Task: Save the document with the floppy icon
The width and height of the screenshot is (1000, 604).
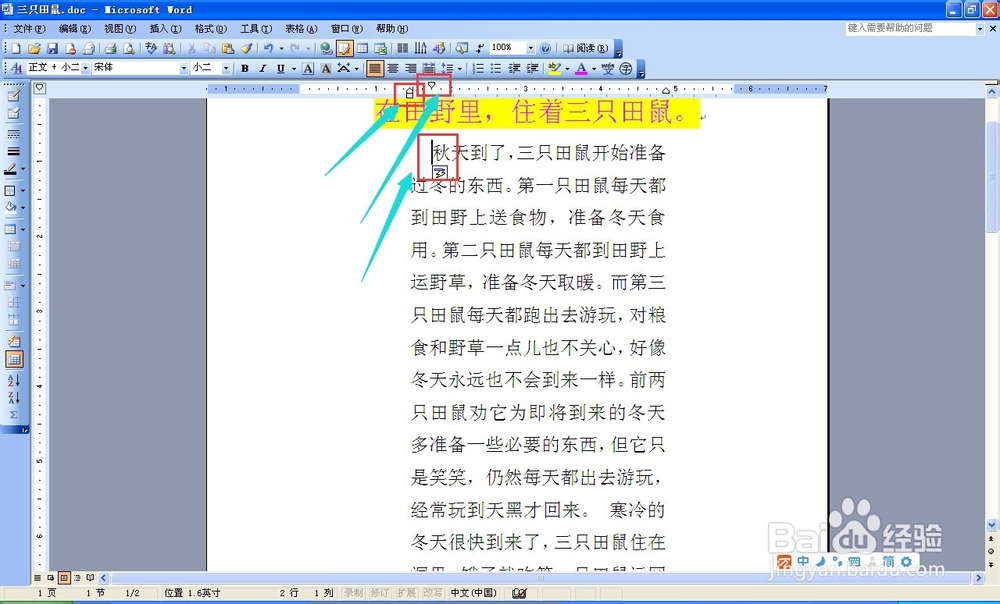Action: pyautogui.click(x=52, y=48)
